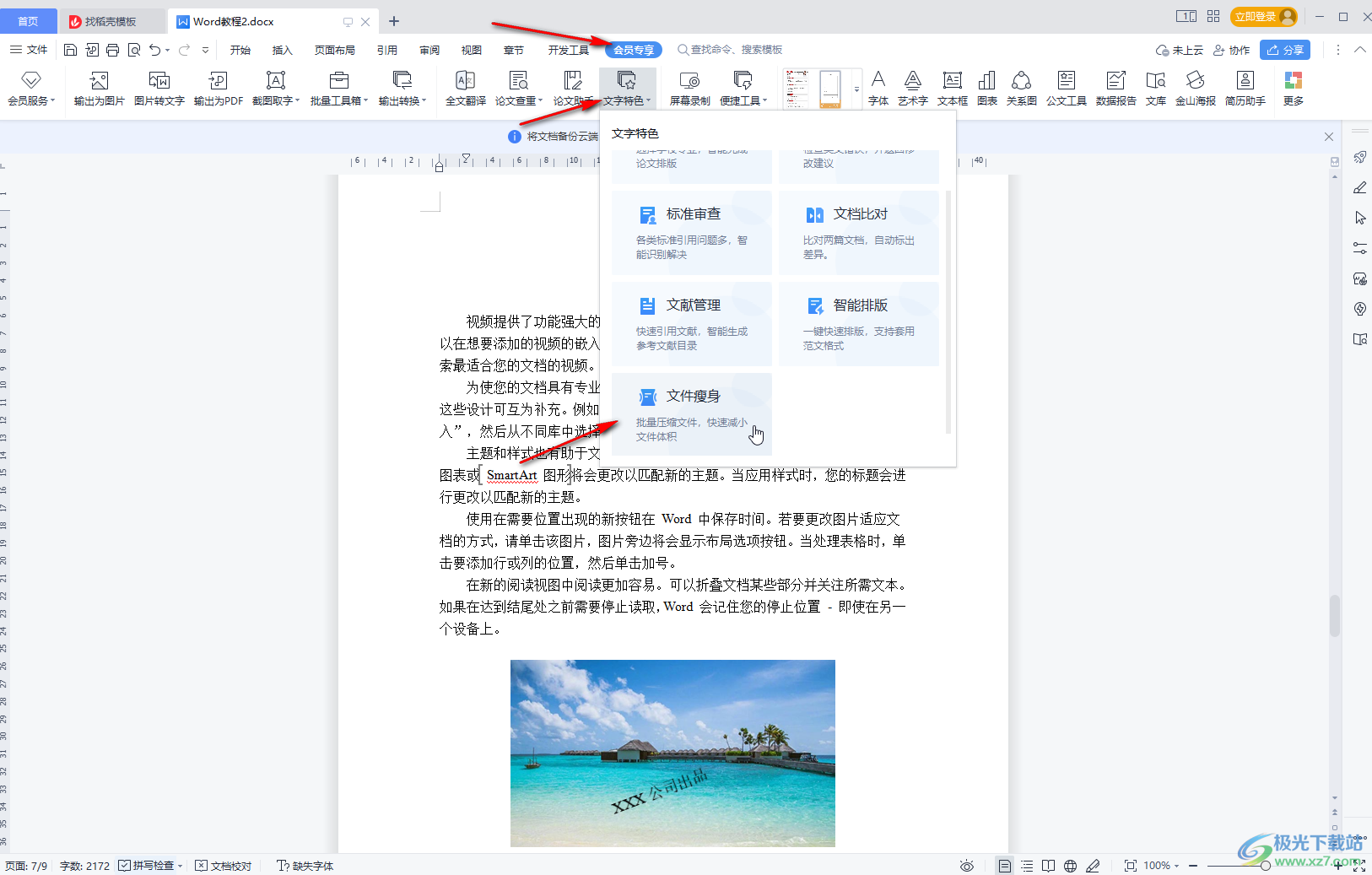Collapse the ribbon chevron
The image size is (1372, 875).
coord(1359,50)
